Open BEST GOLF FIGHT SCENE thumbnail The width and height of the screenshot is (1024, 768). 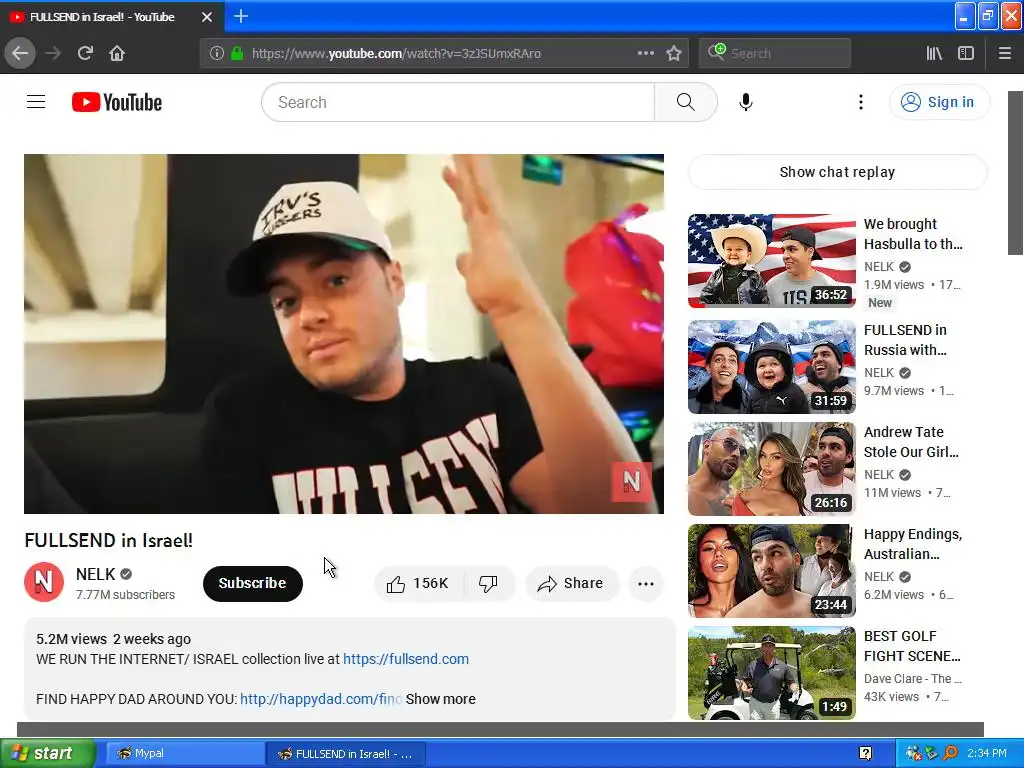pos(771,673)
